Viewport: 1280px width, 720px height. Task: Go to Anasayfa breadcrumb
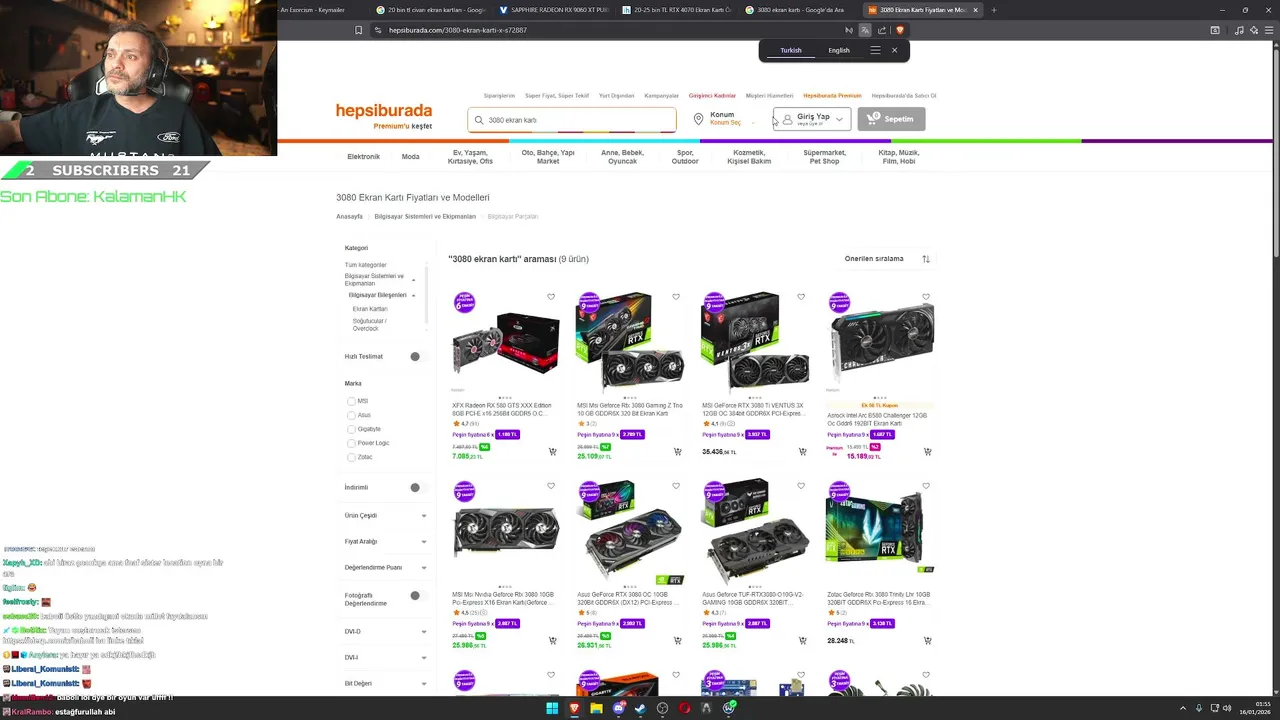(349, 217)
